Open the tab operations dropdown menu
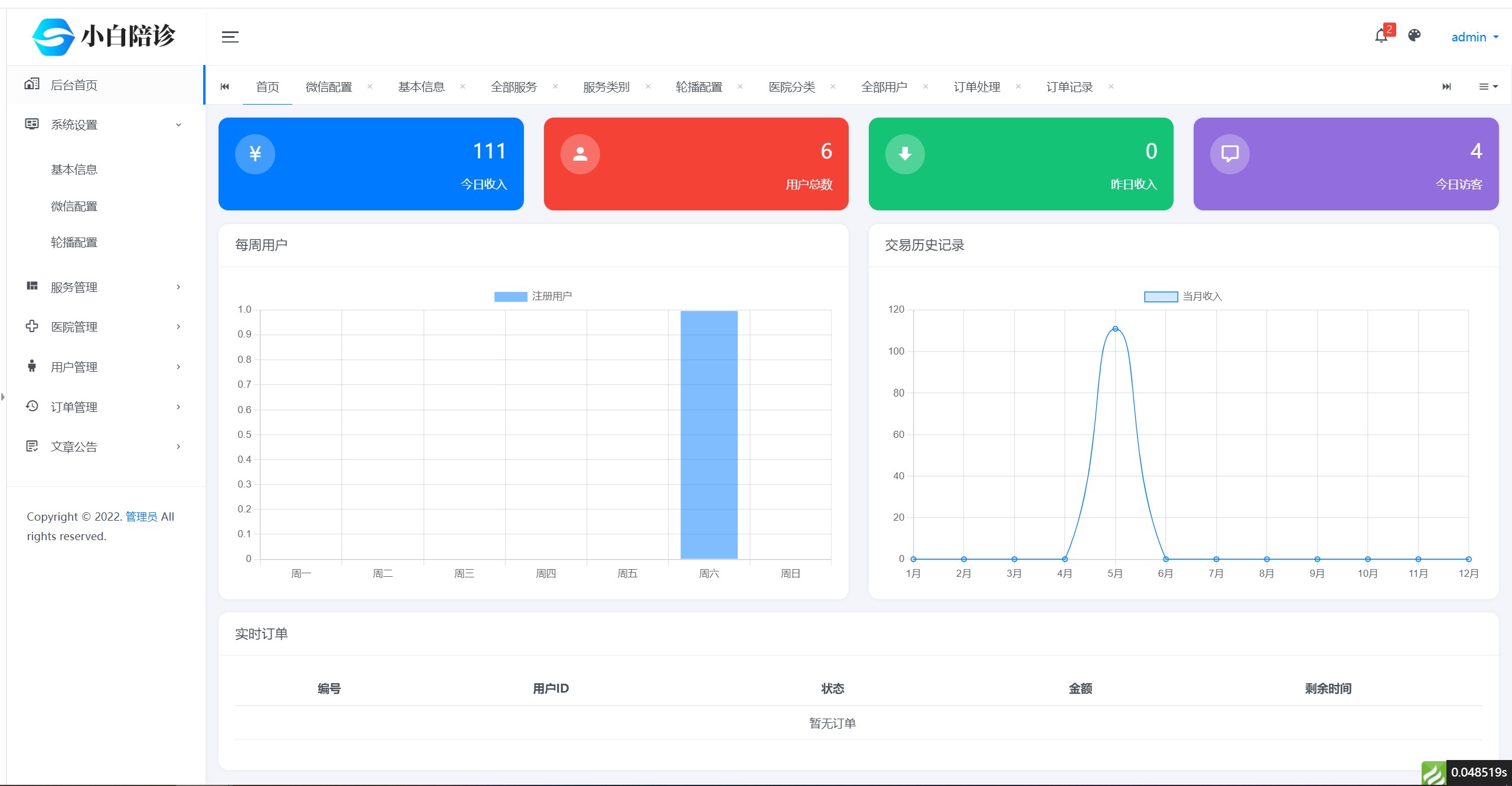 pyautogui.click(x=1488, y=87)
